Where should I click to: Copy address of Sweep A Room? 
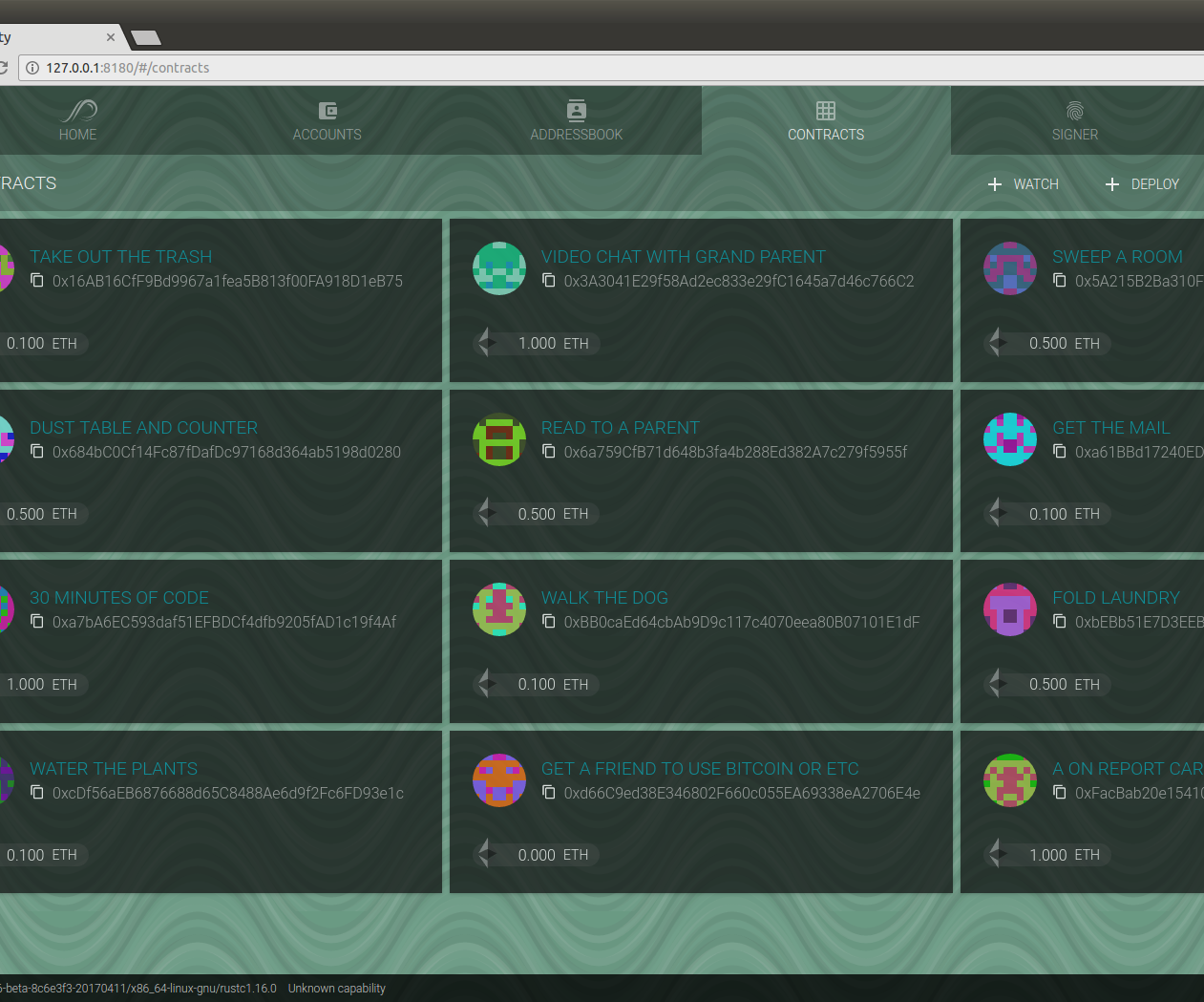(x=1060, y=281)
